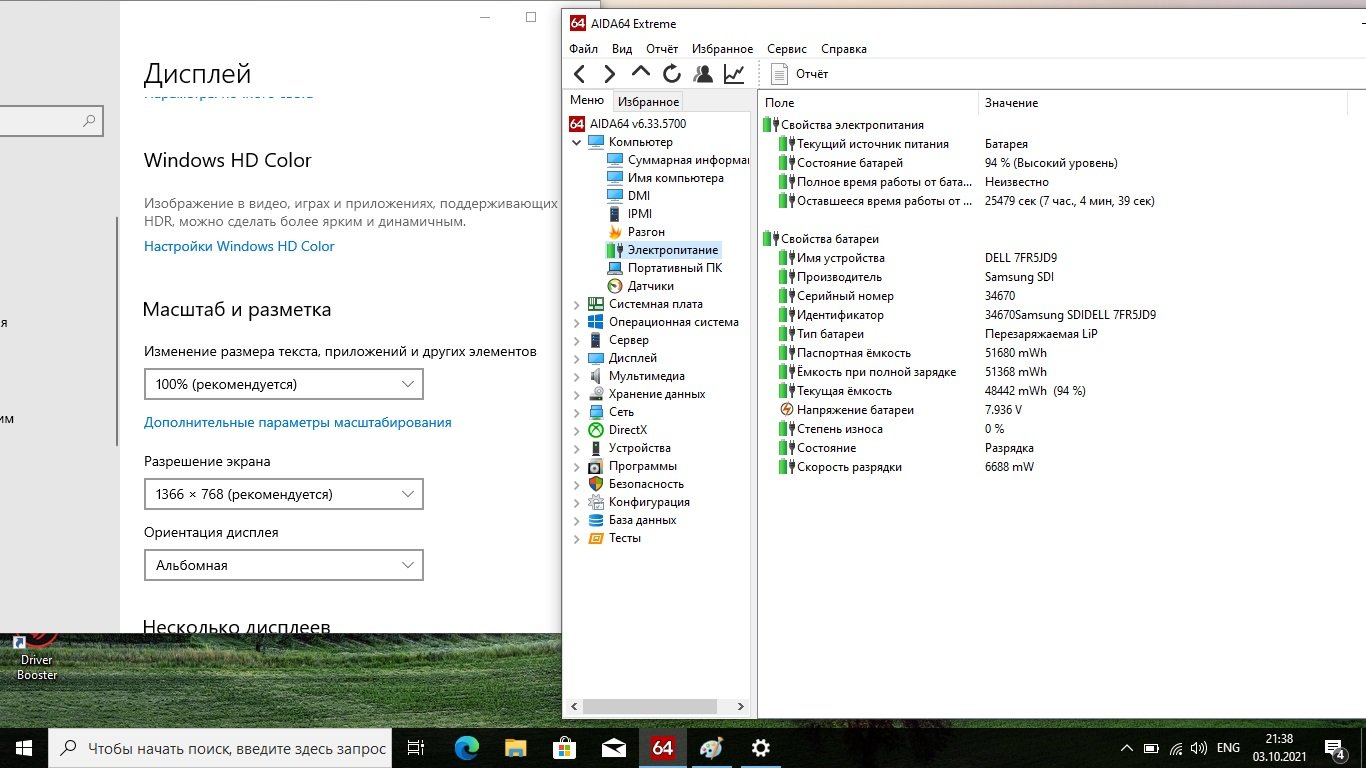1366x768 pixels.
Task: Open the Сервис menu
Action: click(787, 49)
